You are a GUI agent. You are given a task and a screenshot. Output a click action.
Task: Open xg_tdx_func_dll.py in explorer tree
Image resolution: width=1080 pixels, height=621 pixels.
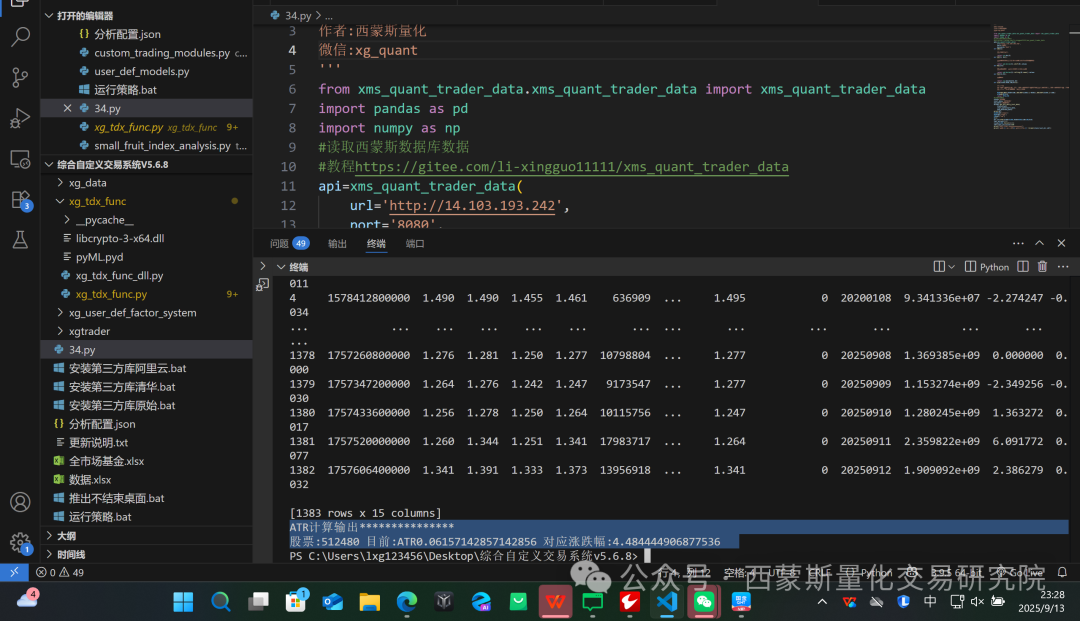coord(119,275)
